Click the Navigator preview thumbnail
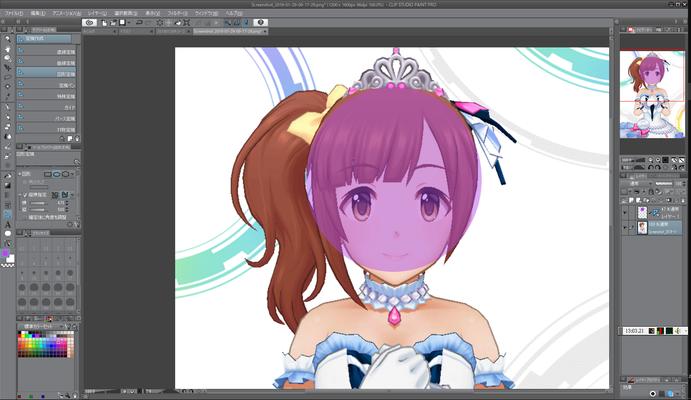Image resolution: width=691 pixels, height=400 pixels. pyautogui.click(x=652, y=94)
